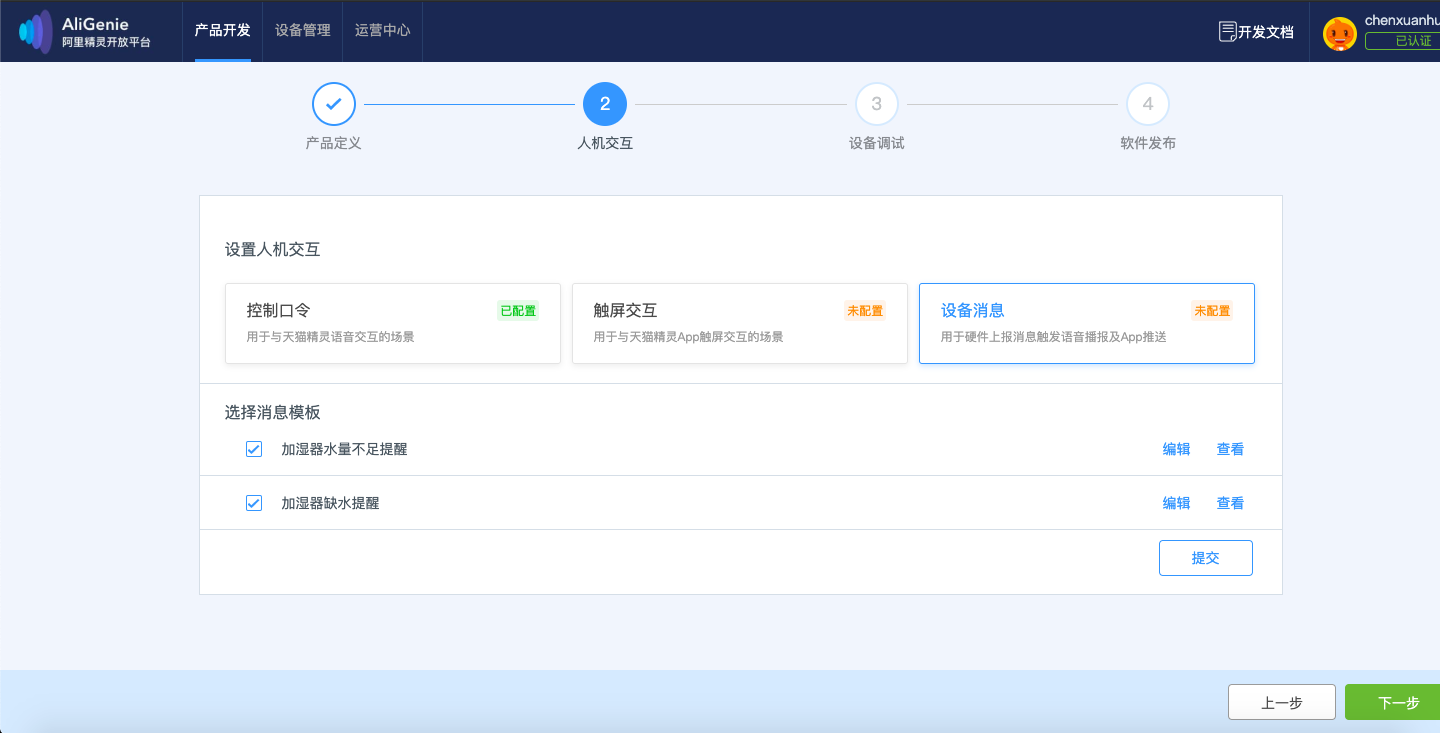
Task: Select the 触屏交互 card
Action: click(740, 323)
